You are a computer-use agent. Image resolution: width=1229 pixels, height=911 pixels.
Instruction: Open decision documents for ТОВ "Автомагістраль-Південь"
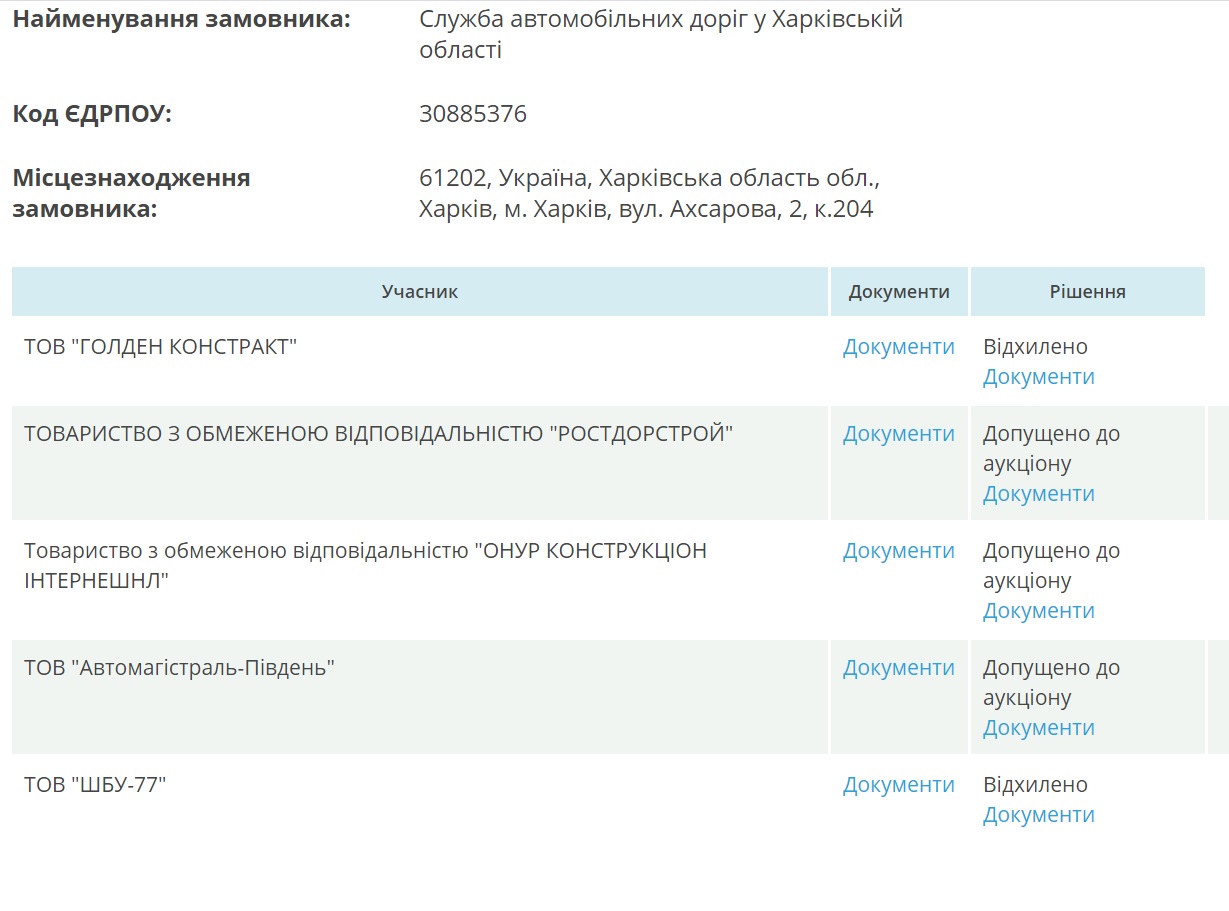pos(1038,728)
